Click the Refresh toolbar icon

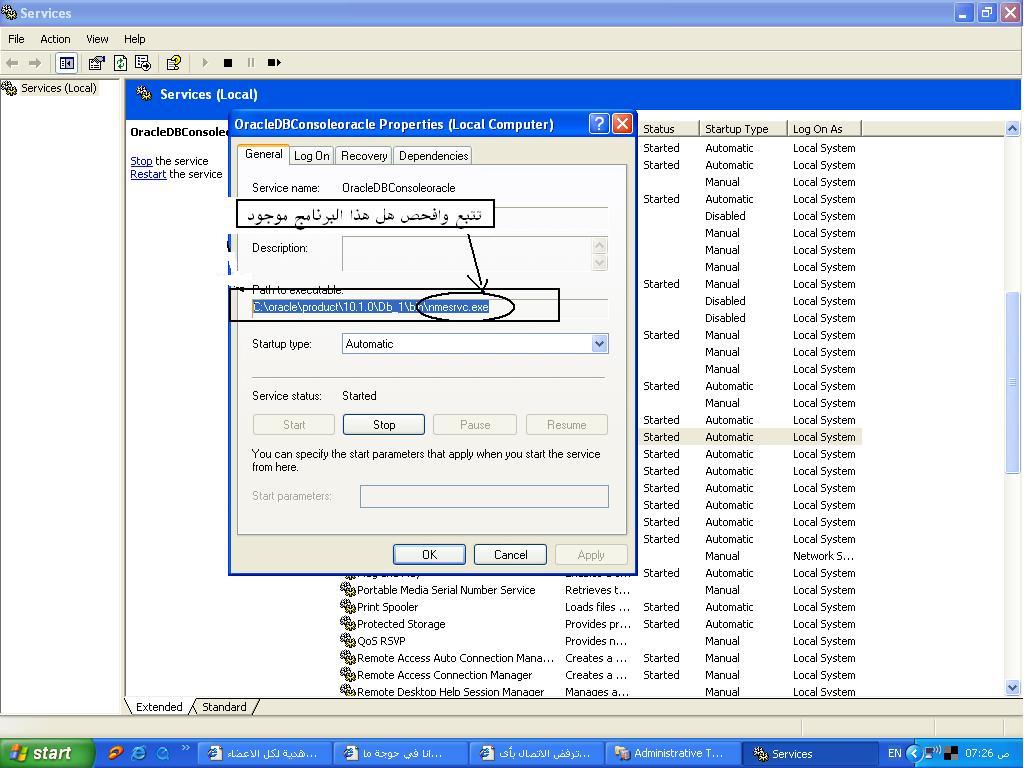pyautogui.click(x=120, y=63)
